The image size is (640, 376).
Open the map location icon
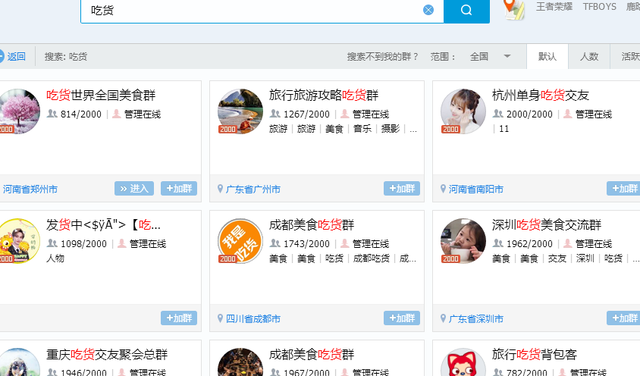(514, 9)
